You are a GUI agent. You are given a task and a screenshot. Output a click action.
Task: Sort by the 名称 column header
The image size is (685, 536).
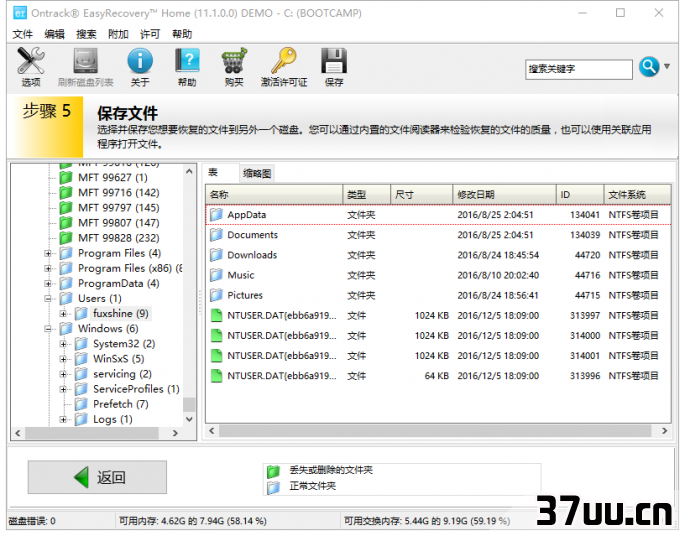pos(274,194)
